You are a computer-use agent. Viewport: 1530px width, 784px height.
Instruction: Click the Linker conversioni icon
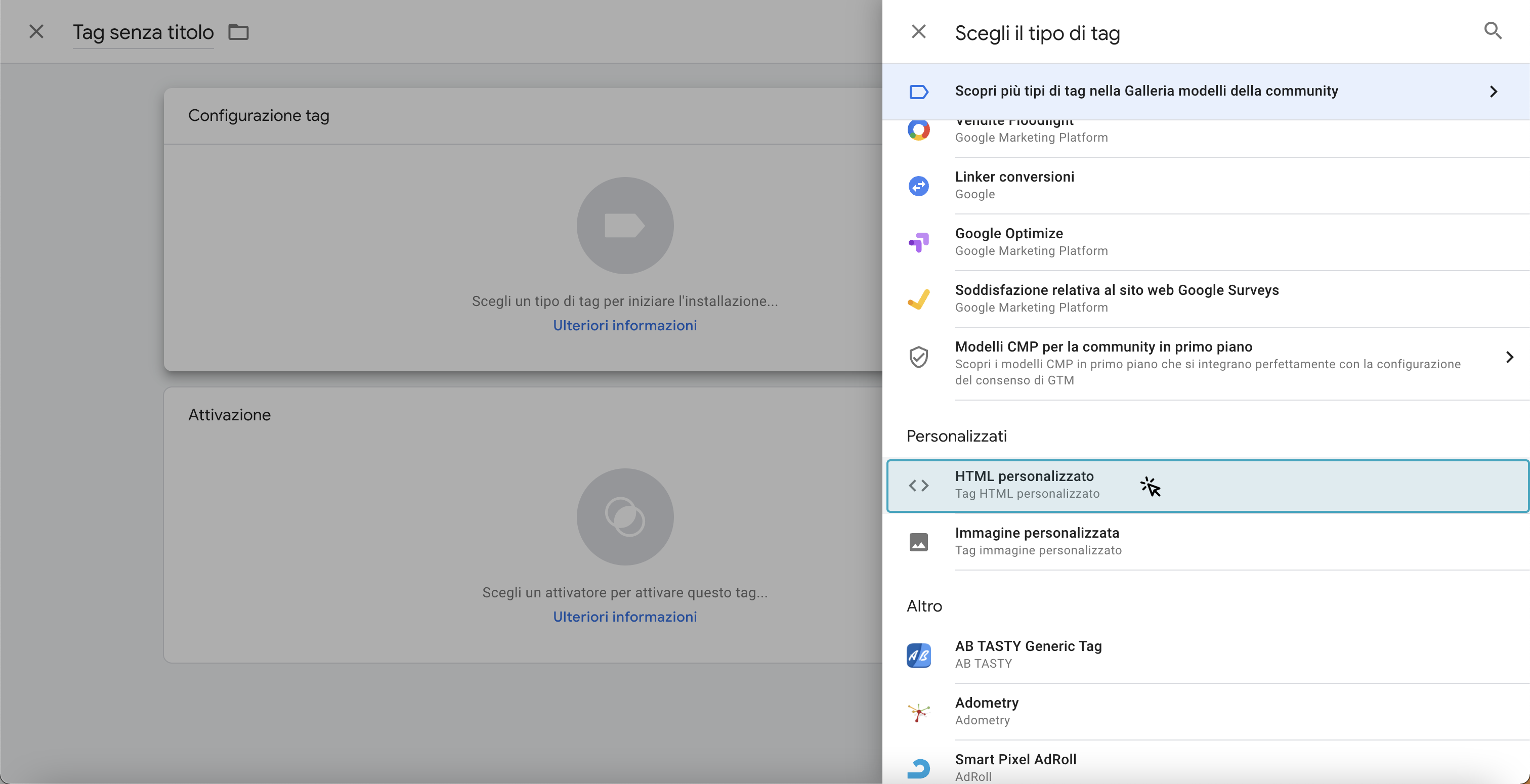pos(918,186)
